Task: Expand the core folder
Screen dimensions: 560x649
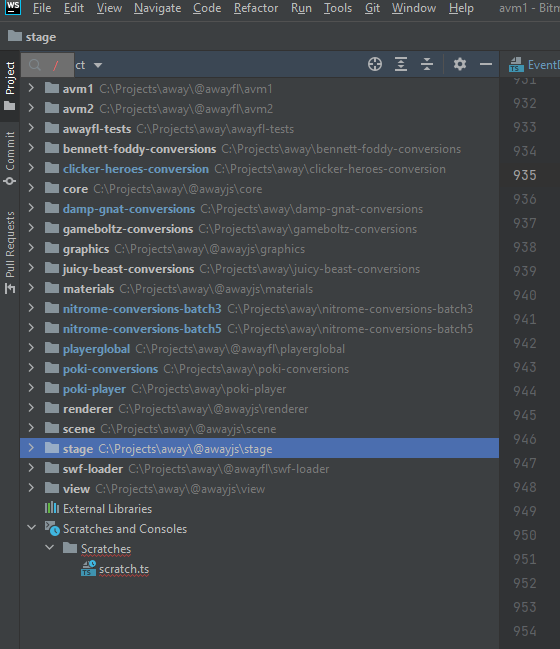Action: [31, 188]
